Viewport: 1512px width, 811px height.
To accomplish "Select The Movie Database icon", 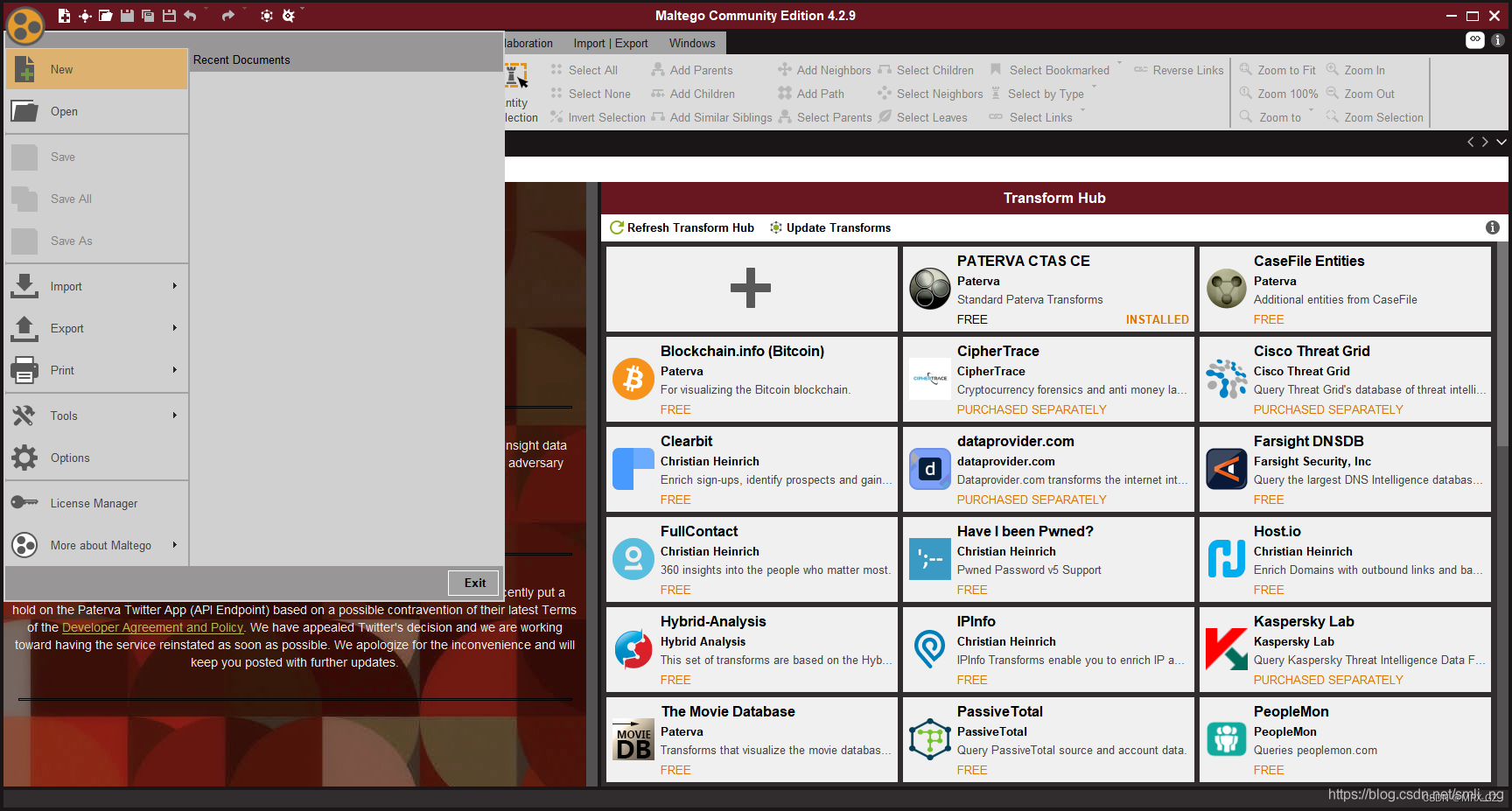I will [633, 739].
